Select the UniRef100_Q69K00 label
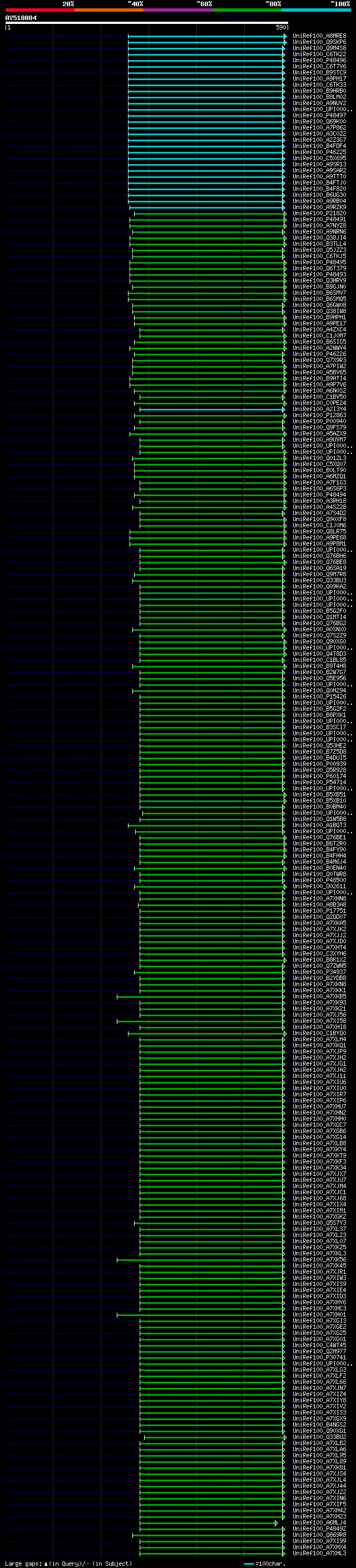 coord(319,122)
